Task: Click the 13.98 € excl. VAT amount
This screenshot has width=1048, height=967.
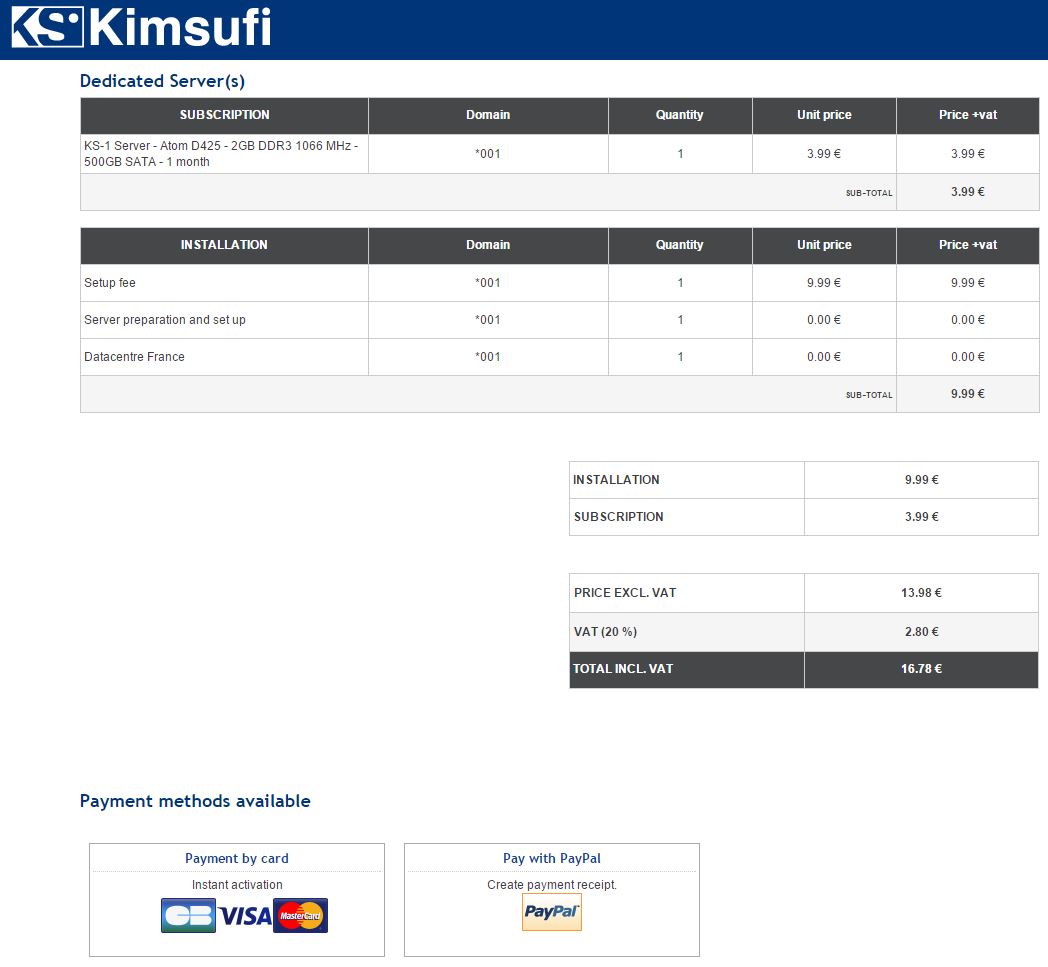Action: coord(921,593)
